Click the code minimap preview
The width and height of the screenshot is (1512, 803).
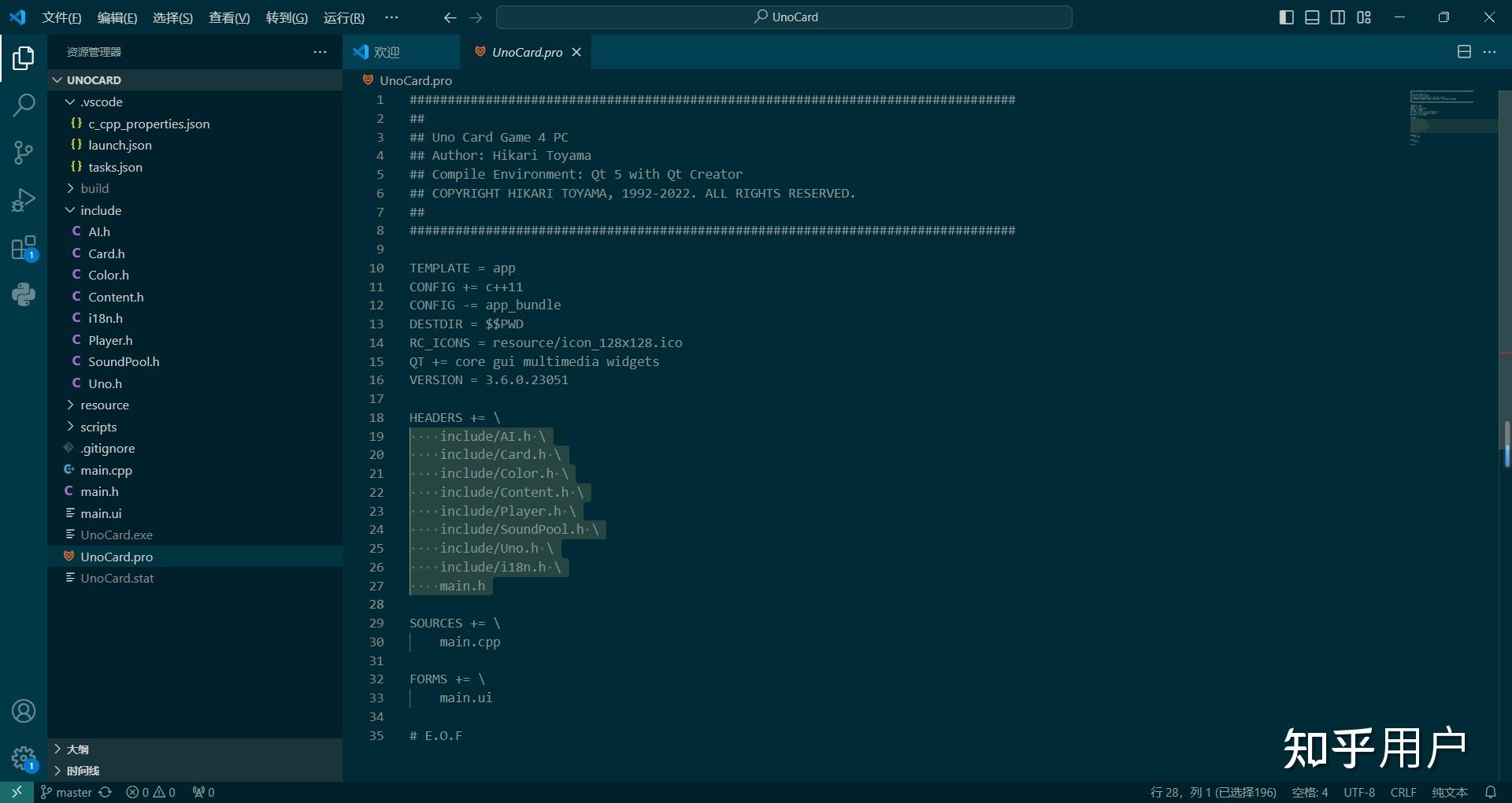coord(1454,118)
